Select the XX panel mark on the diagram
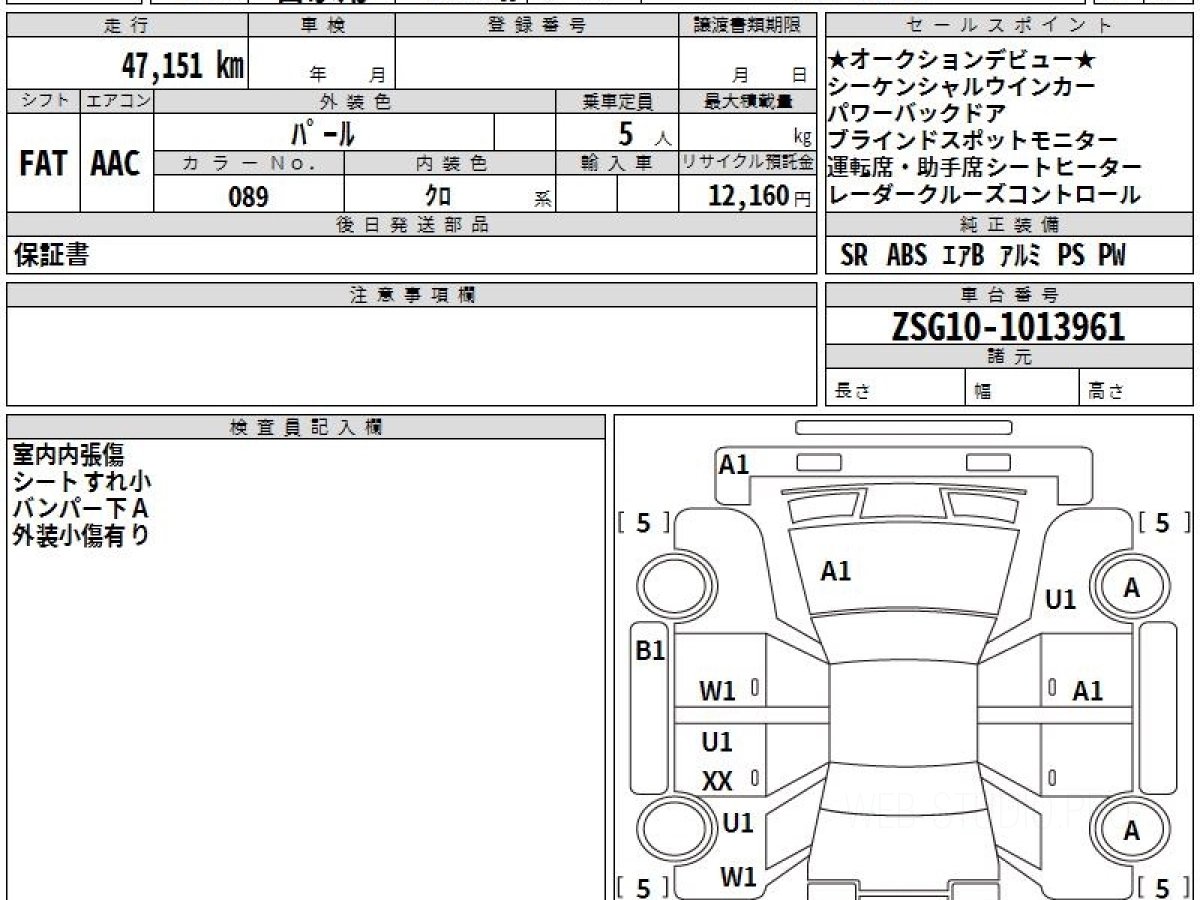Screen dimensions: 1200x900 717,781
